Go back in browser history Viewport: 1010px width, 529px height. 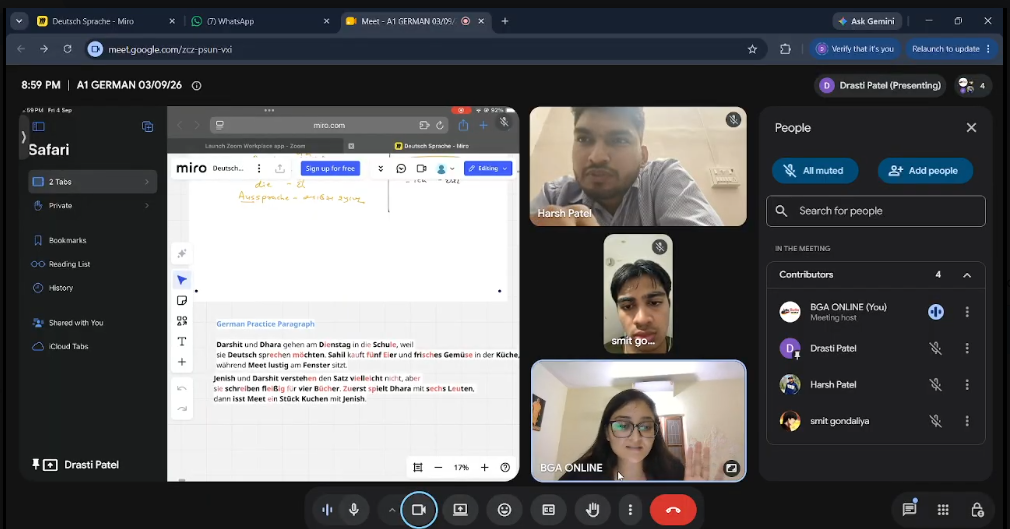pos(21,49)
